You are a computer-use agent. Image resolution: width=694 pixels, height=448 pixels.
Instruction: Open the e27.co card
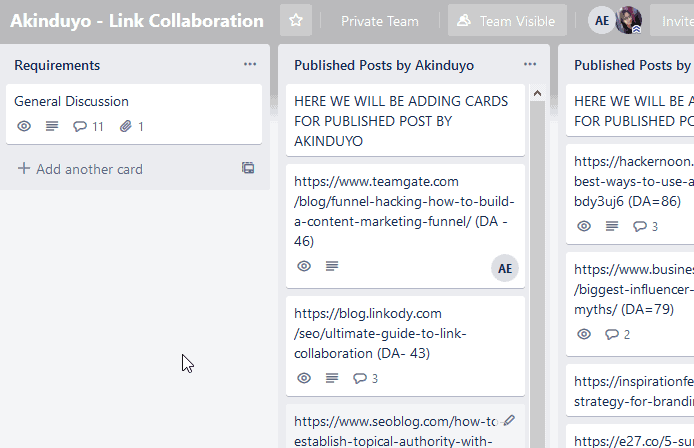(x=630, y=436)
